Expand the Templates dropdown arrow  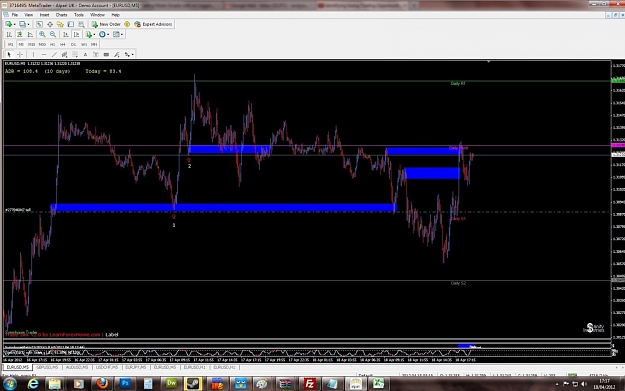click(122, 35)
